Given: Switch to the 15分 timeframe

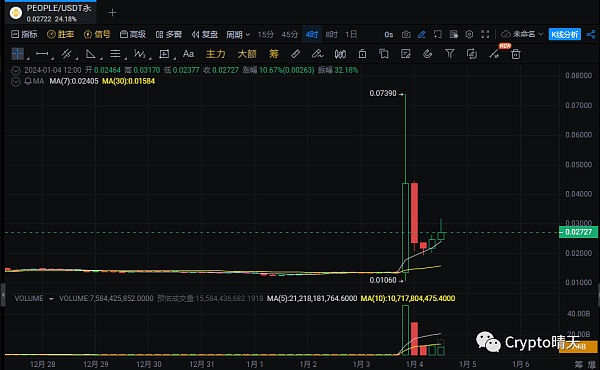Looking at the screenshot, I should [266, 34].
